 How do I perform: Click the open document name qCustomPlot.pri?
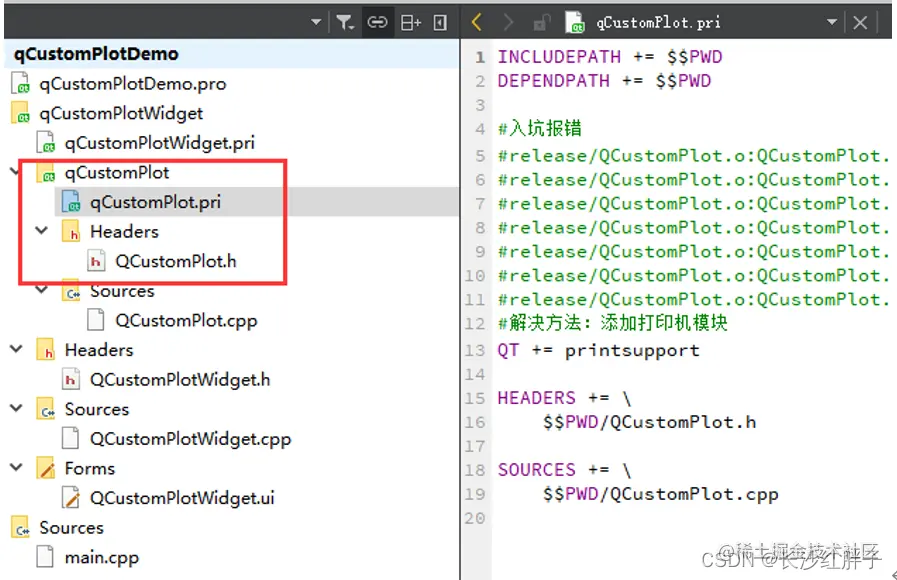point(658,22)
